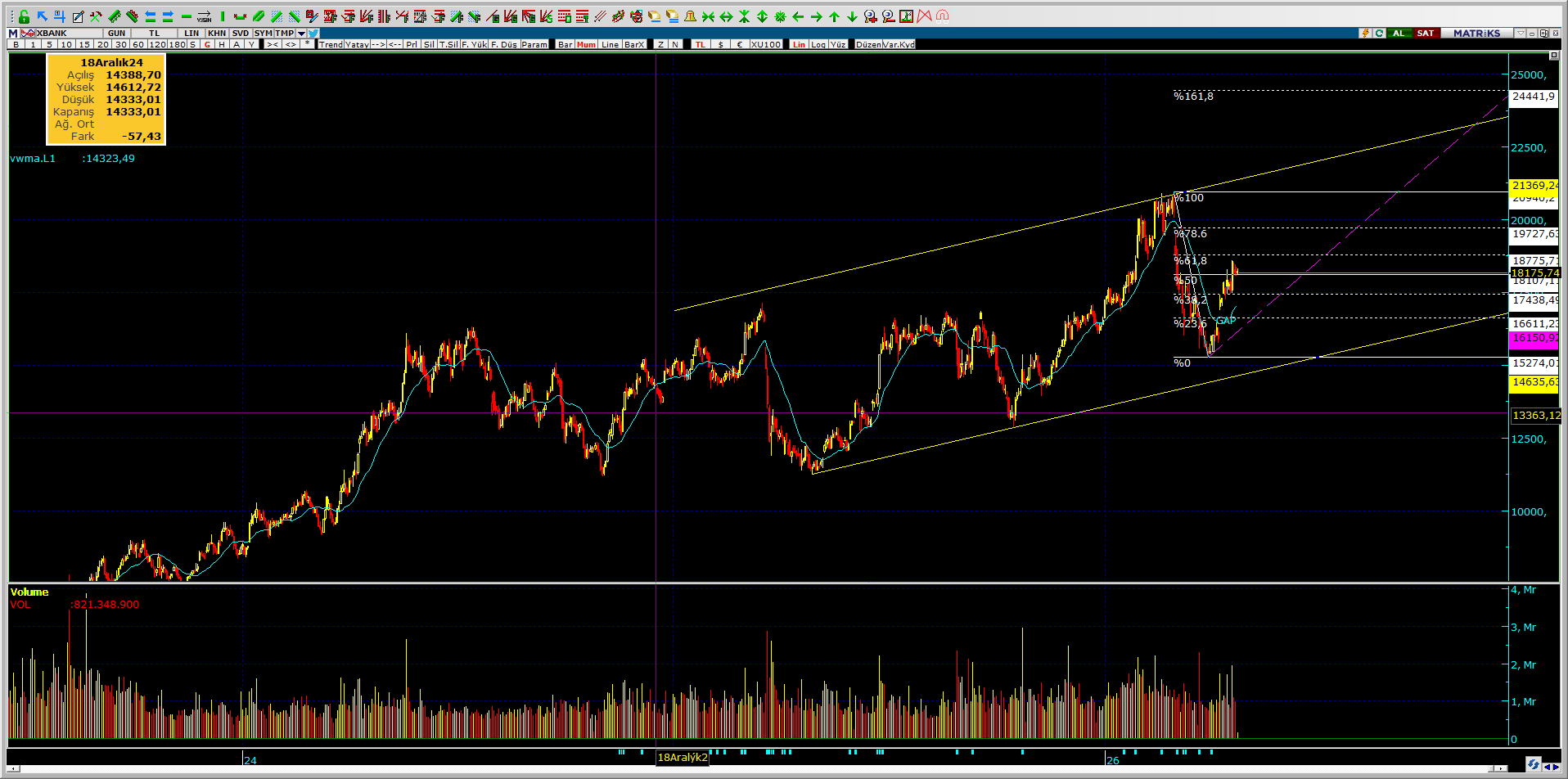
Task: Open the GUN period selector
Action: point(116,34)
